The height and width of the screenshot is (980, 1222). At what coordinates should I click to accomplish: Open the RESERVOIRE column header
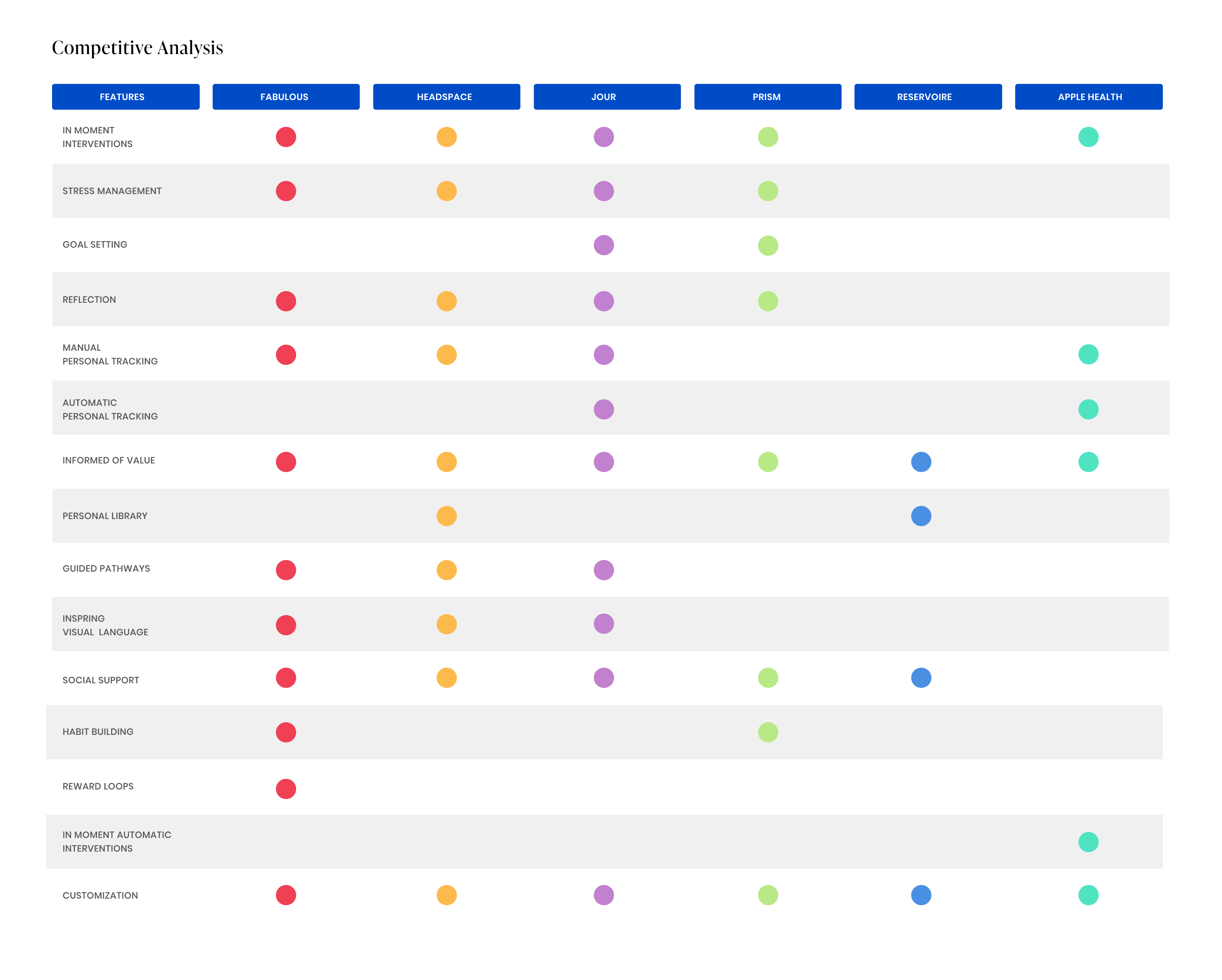(928, 97)
